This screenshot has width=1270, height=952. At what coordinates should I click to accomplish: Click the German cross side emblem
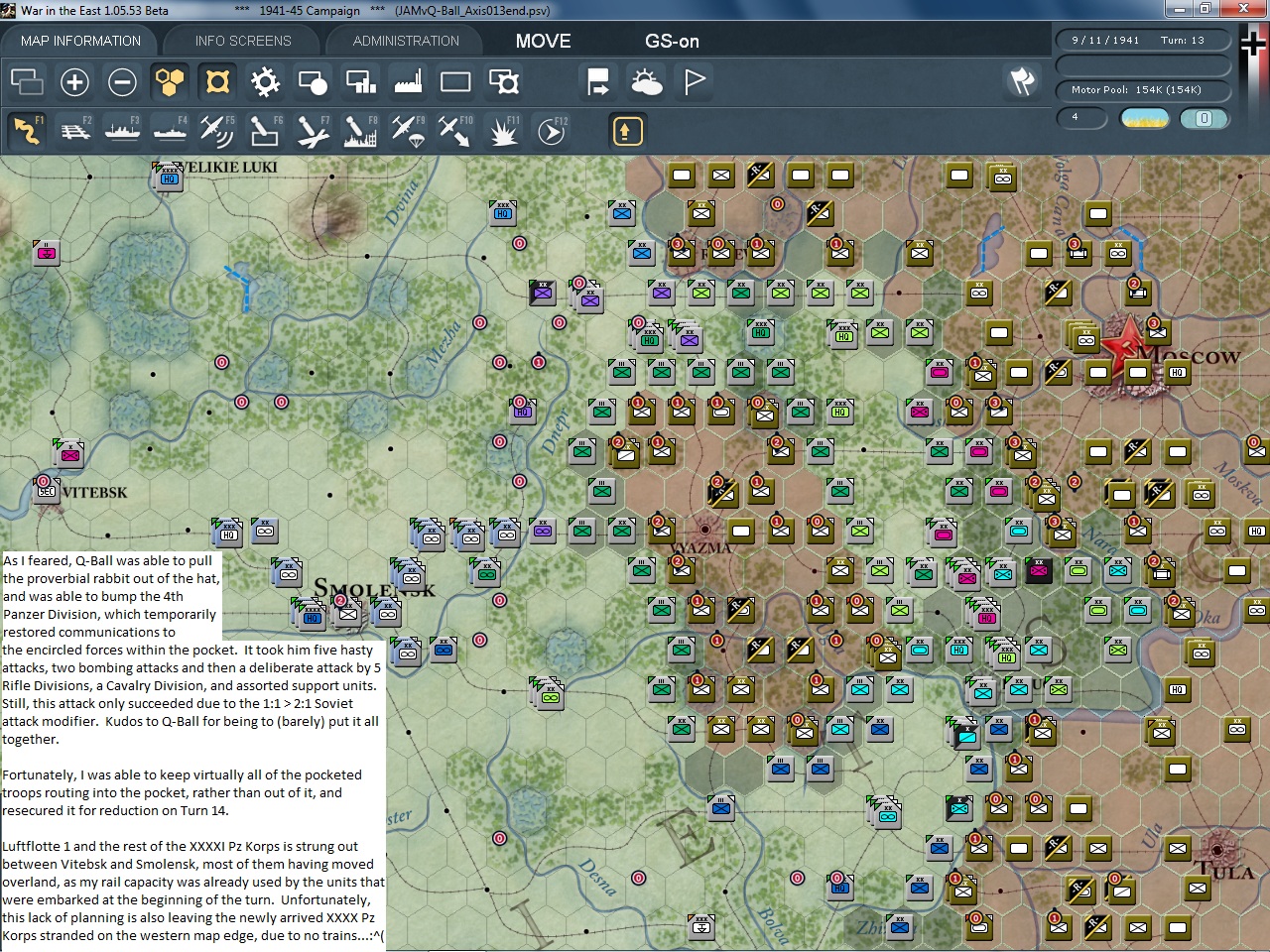1252,44
